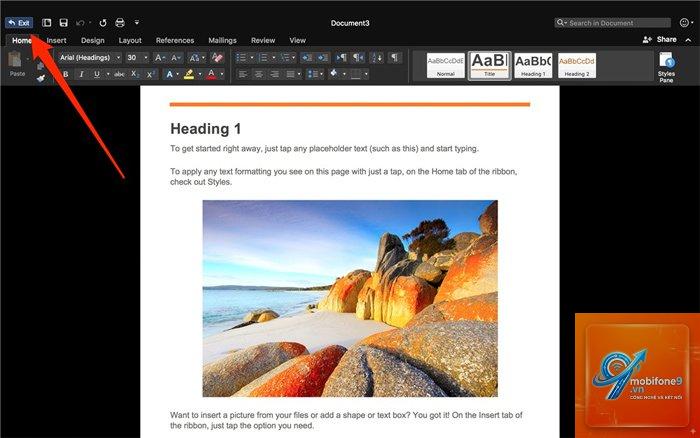The image size is (700, 438).
Task: Open the font size 30 dropdown
Action: [137, 58]
